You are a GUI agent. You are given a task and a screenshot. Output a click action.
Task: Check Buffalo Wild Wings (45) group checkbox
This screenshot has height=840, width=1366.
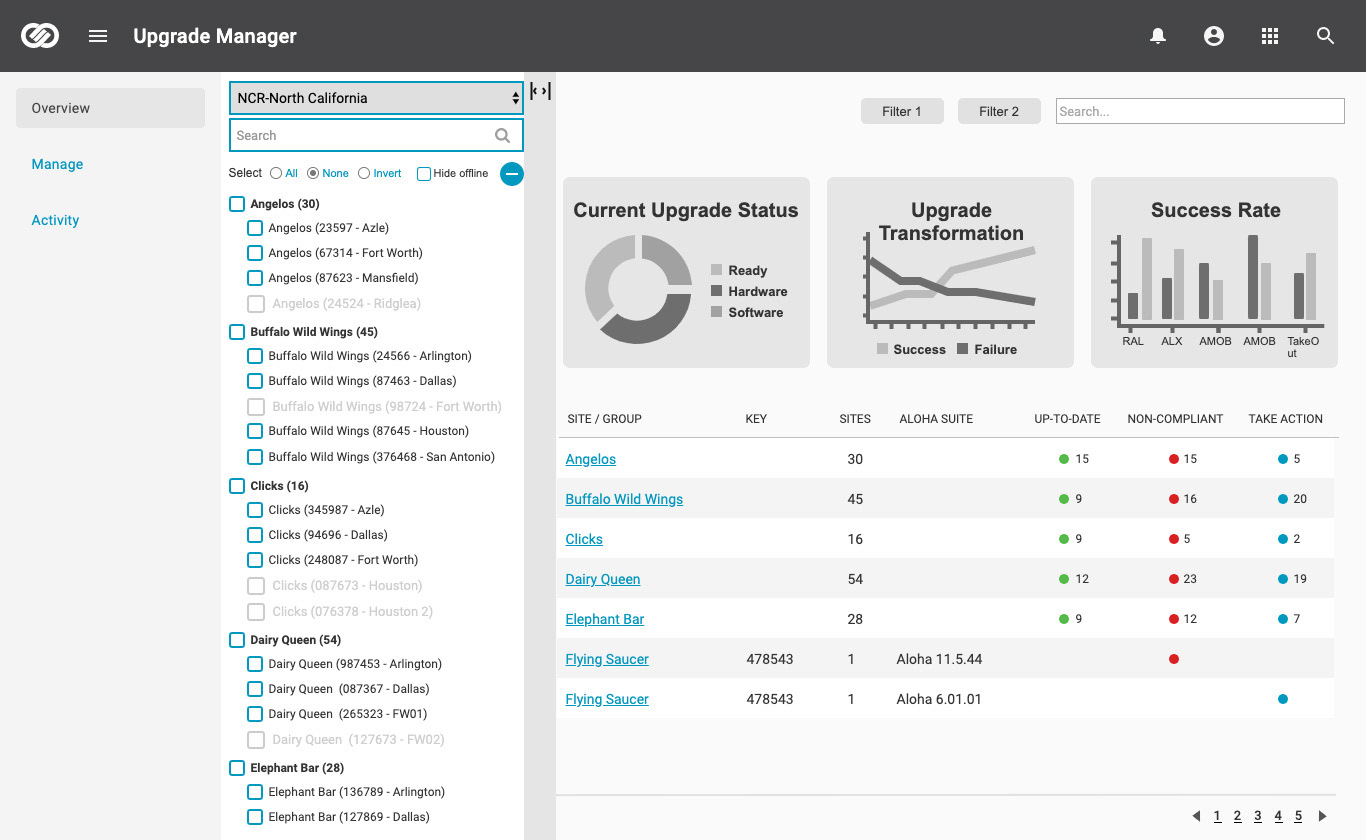tap(237, 332)
